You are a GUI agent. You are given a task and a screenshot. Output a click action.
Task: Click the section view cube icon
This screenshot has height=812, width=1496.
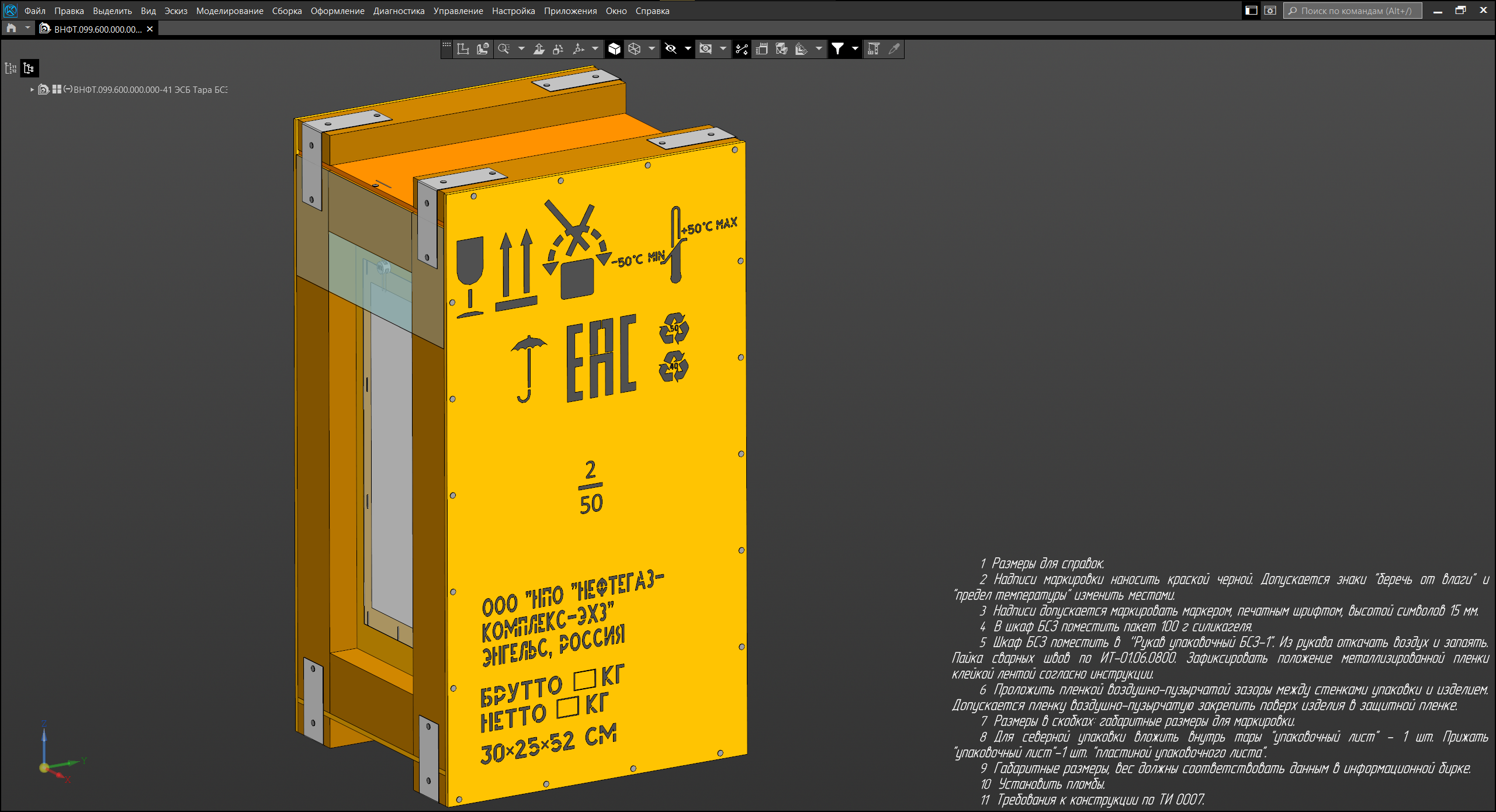[781, 49]
